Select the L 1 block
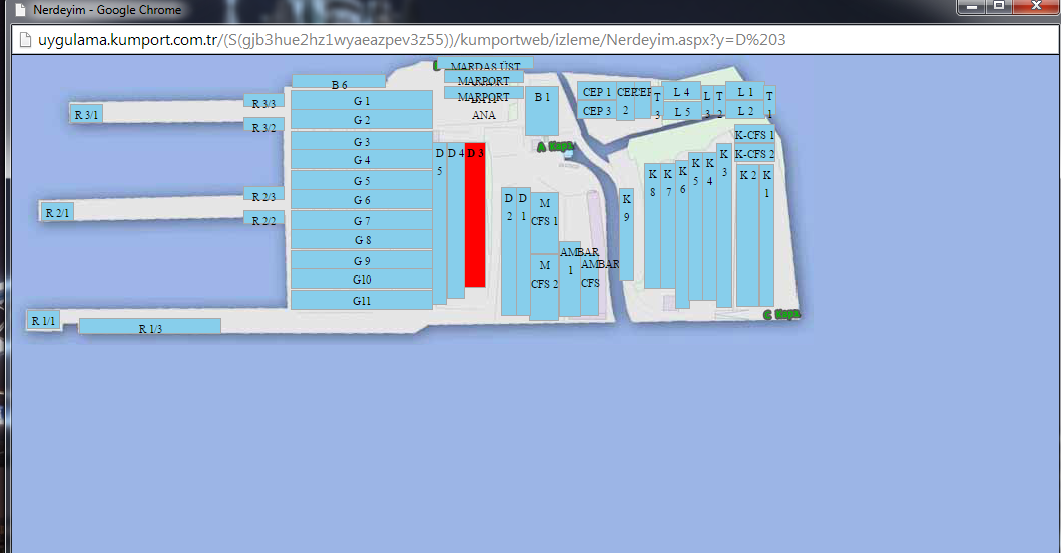Viewport: 1061px width, 558px height. 745,91
